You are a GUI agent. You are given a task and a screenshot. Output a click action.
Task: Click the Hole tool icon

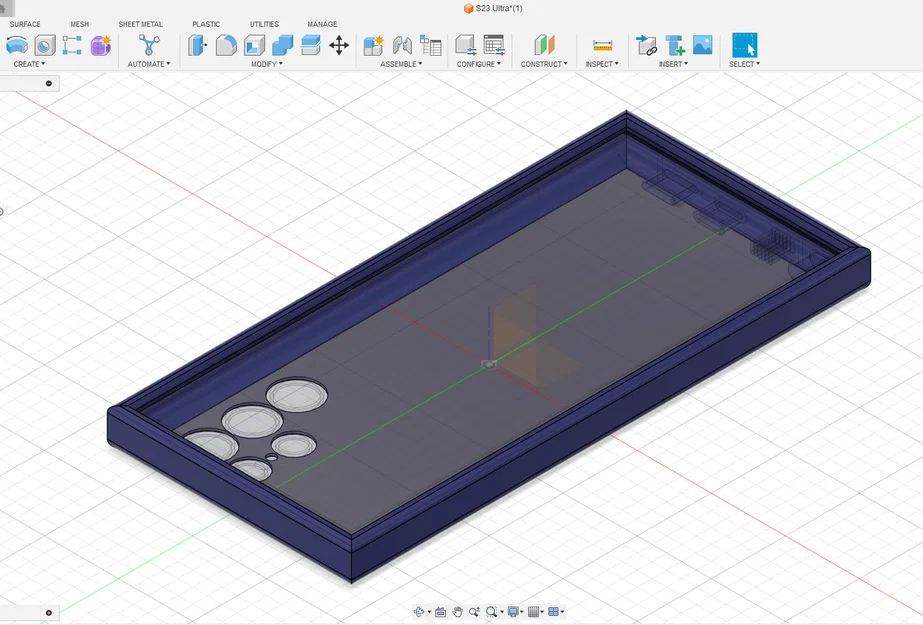45,45
